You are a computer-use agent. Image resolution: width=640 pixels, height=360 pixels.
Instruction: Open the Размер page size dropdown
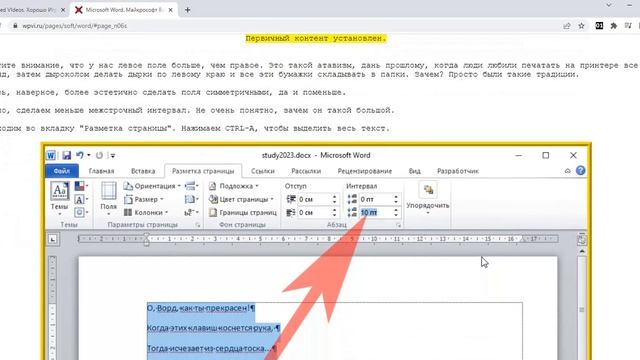click(144, 200)
